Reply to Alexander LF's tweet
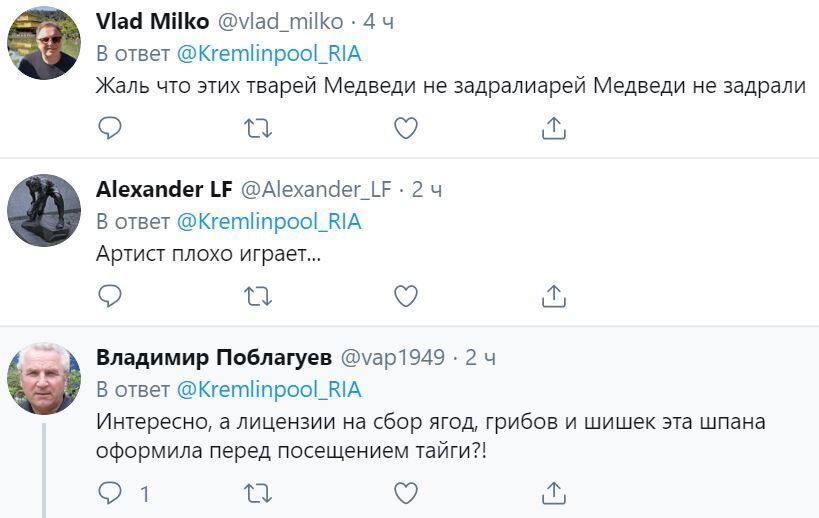The height and width of the screenshot is (518, 819). pos(110,296)
